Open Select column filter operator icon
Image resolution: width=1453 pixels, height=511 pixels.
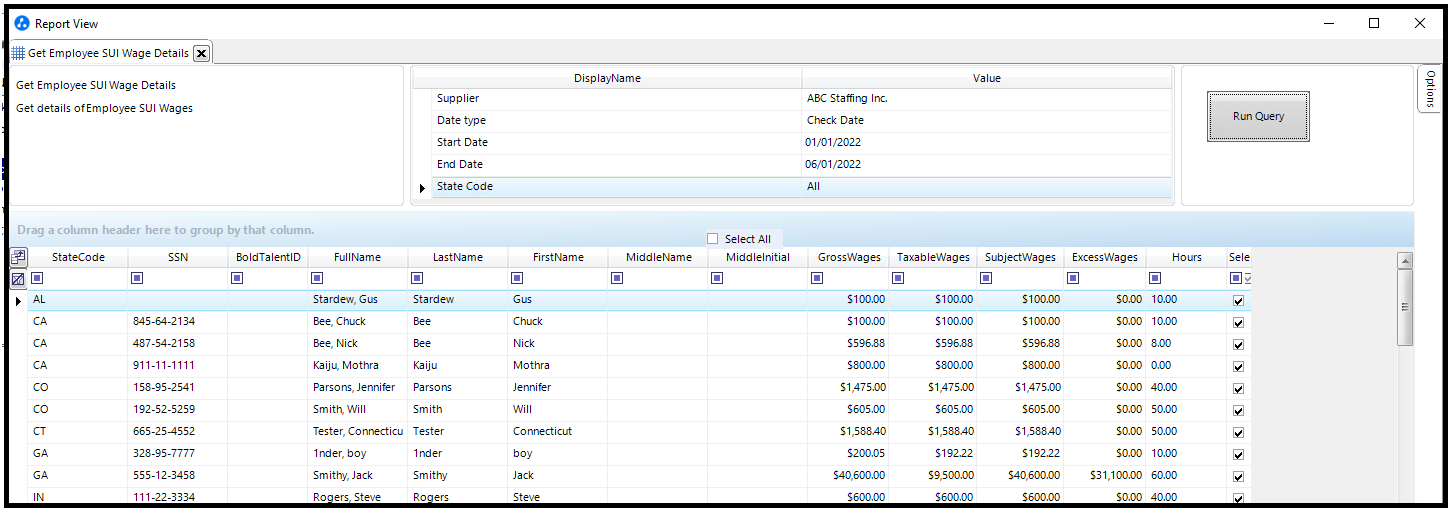(x=1236, y=279)
